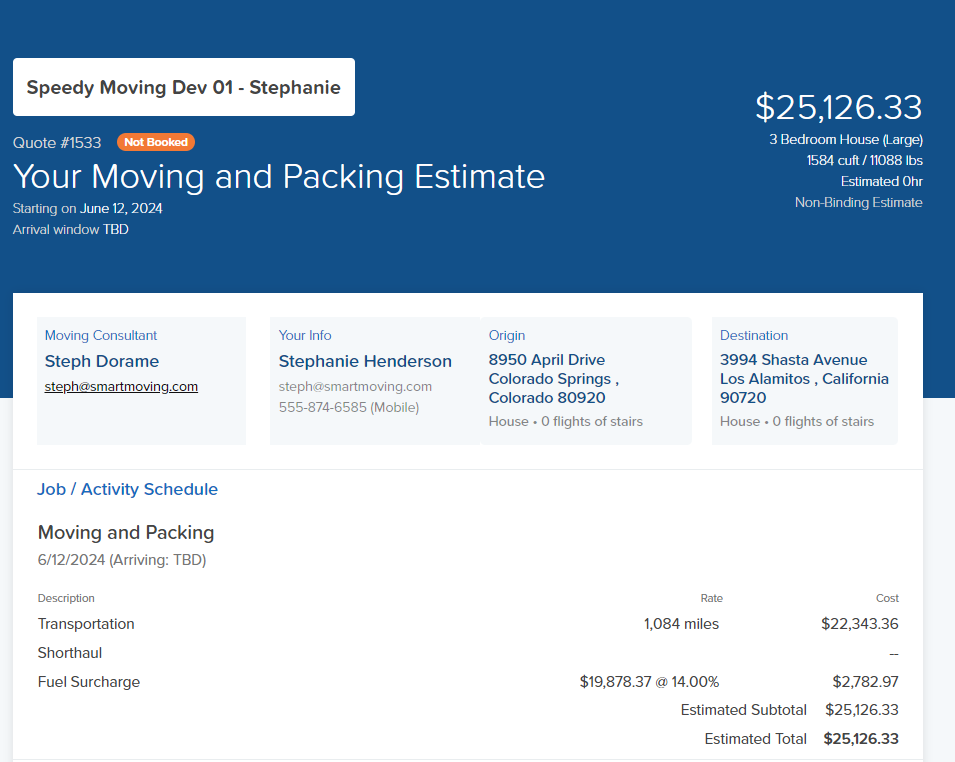Image resolution: width=955 pixels, height=762 pixels.
Task: Select the Moving Consultant card for Steph Dorame
Action: point(140,380)
